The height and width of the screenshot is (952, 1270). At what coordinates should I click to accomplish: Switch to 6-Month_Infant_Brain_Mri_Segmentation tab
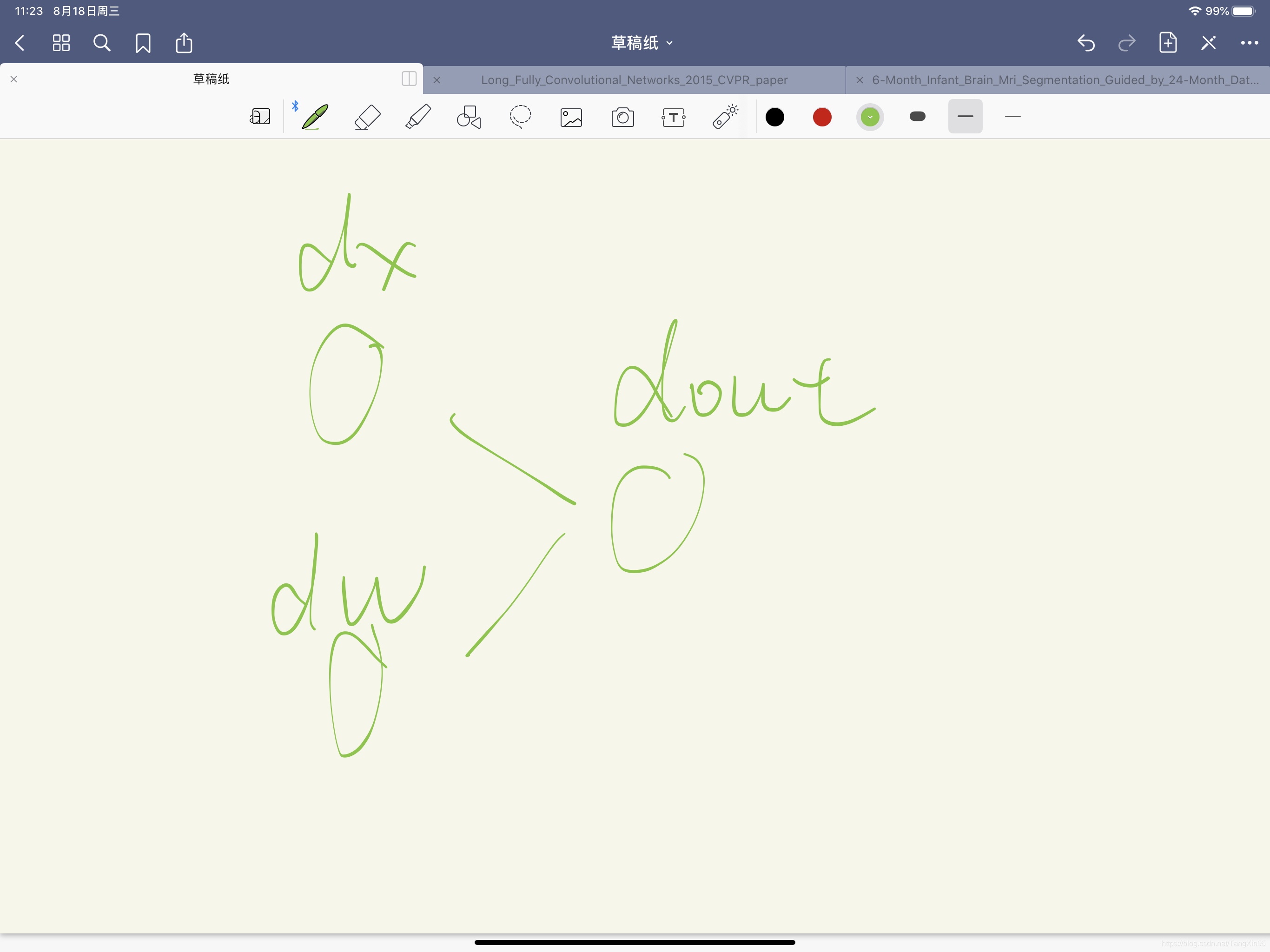point(1065,80)
